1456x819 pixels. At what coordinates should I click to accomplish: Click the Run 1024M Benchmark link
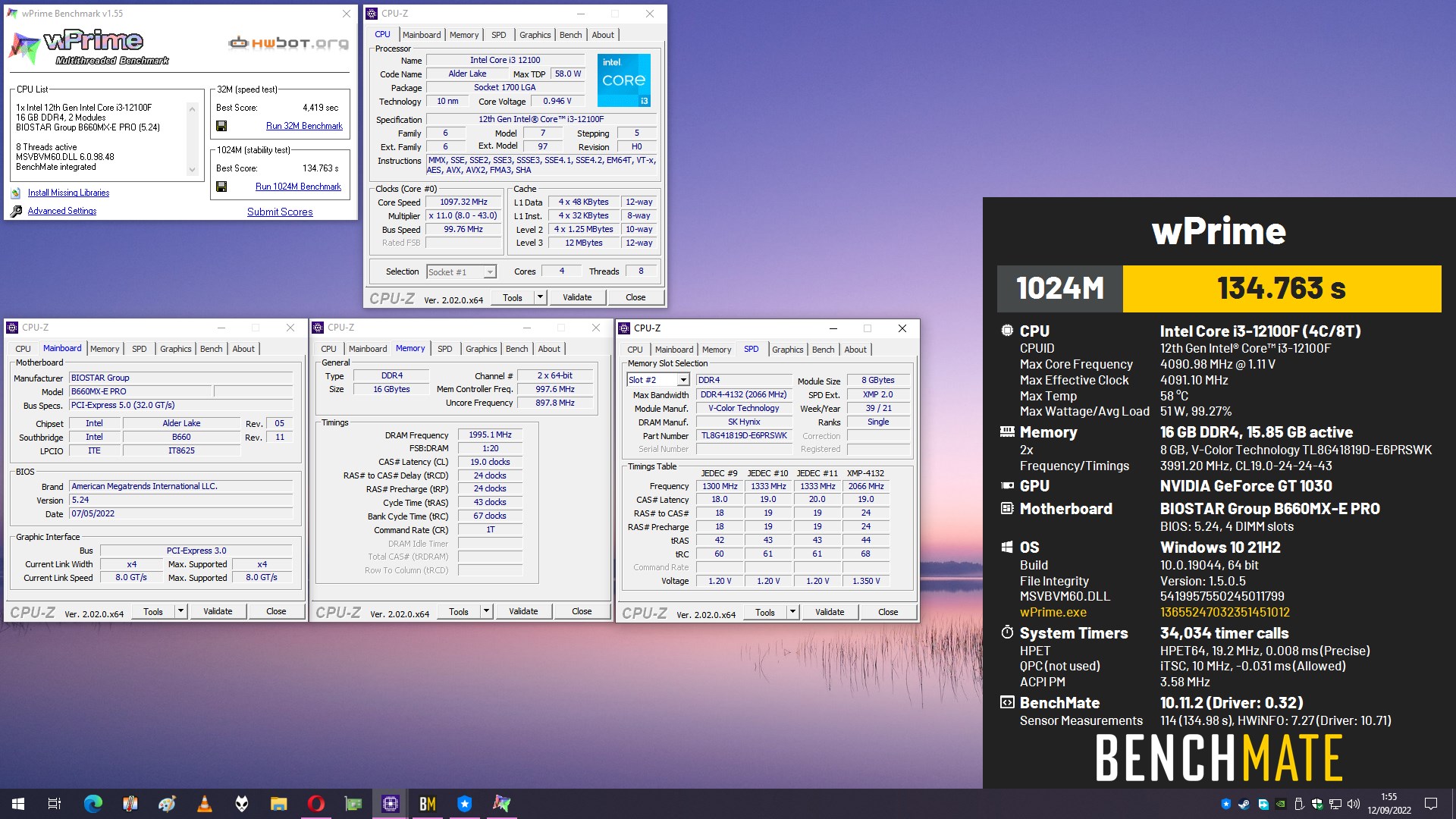(298, 187)
